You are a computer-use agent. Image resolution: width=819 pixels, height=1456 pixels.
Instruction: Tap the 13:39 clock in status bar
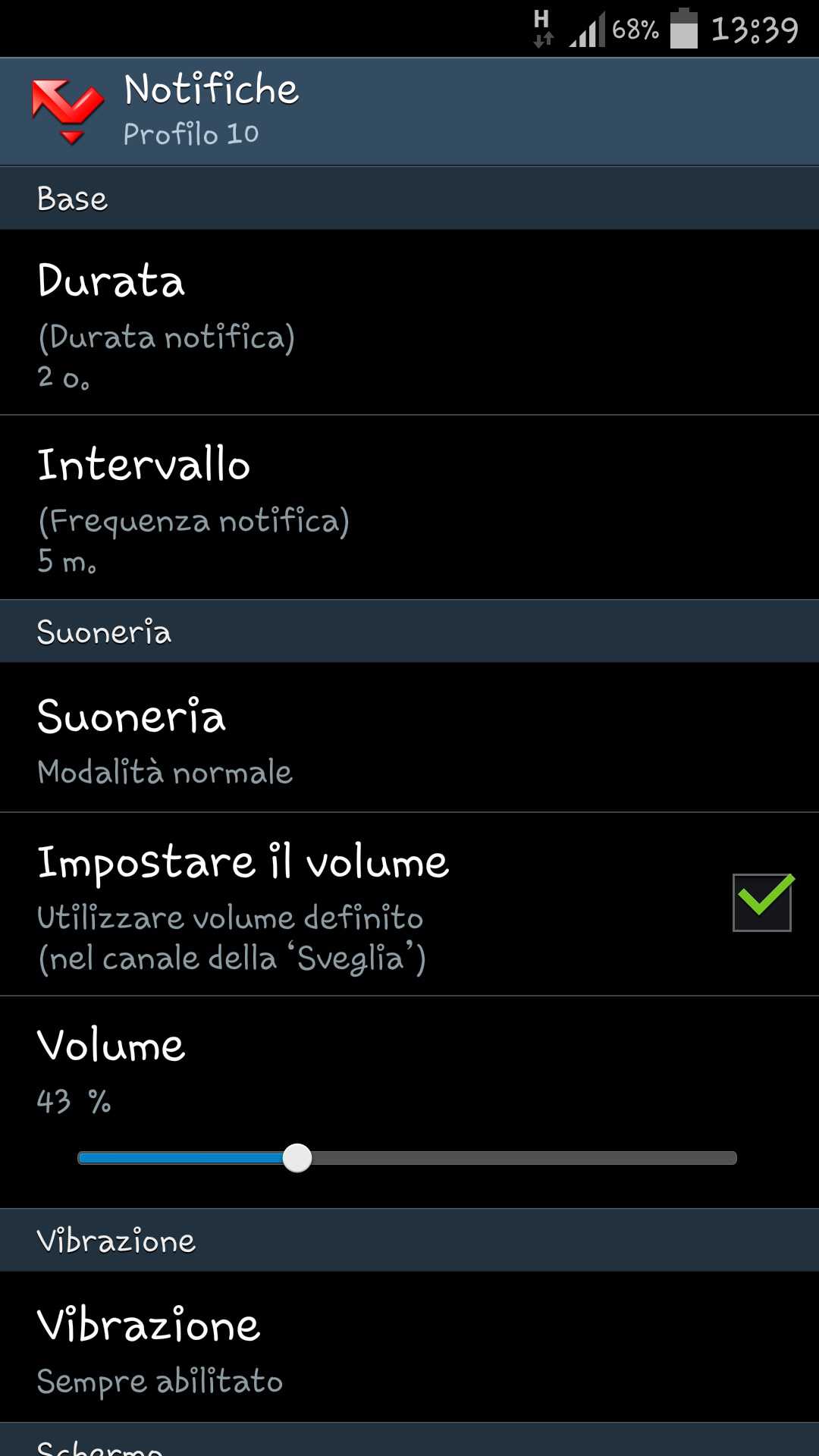click(755, 30)
